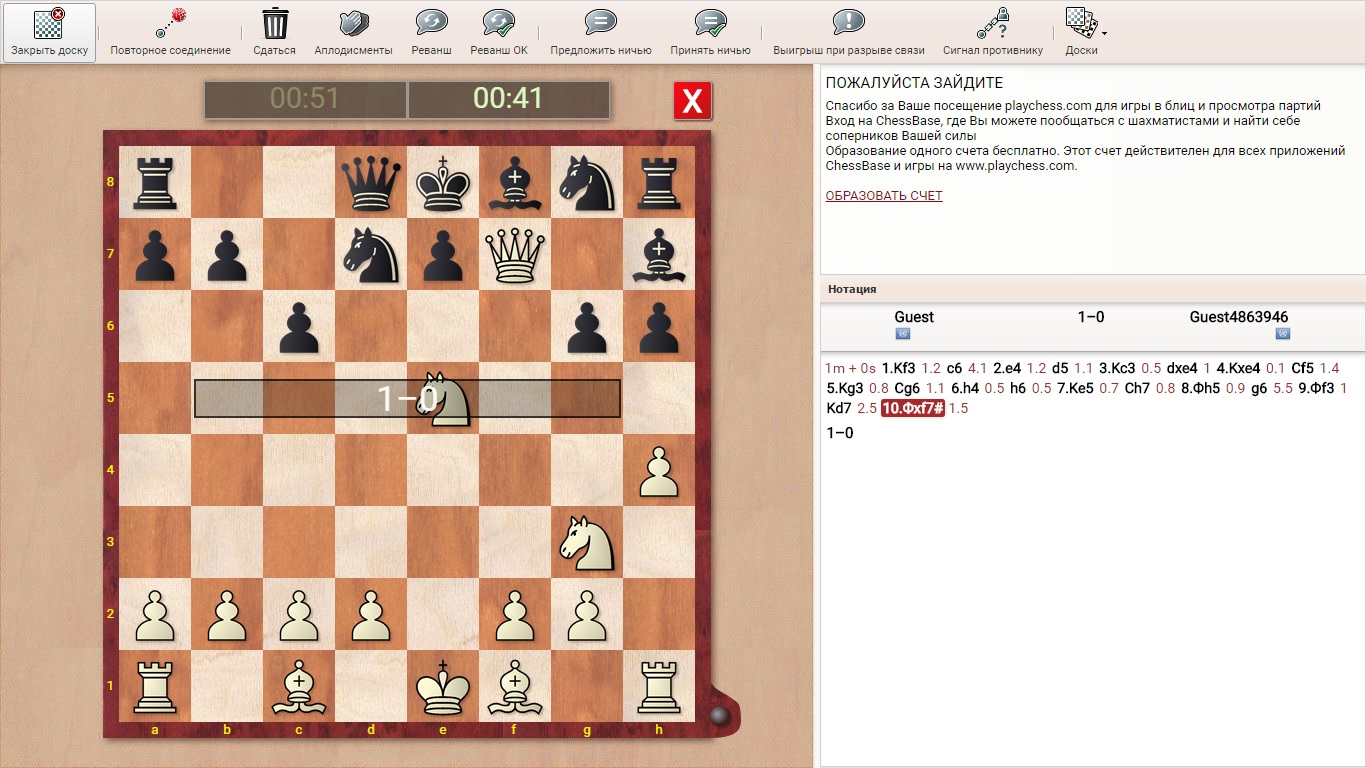Image resolution: width=1366 pixels, height=768 pixels.
Task: Accept rematch via Реванш OK icon
Action: point(498,24)
